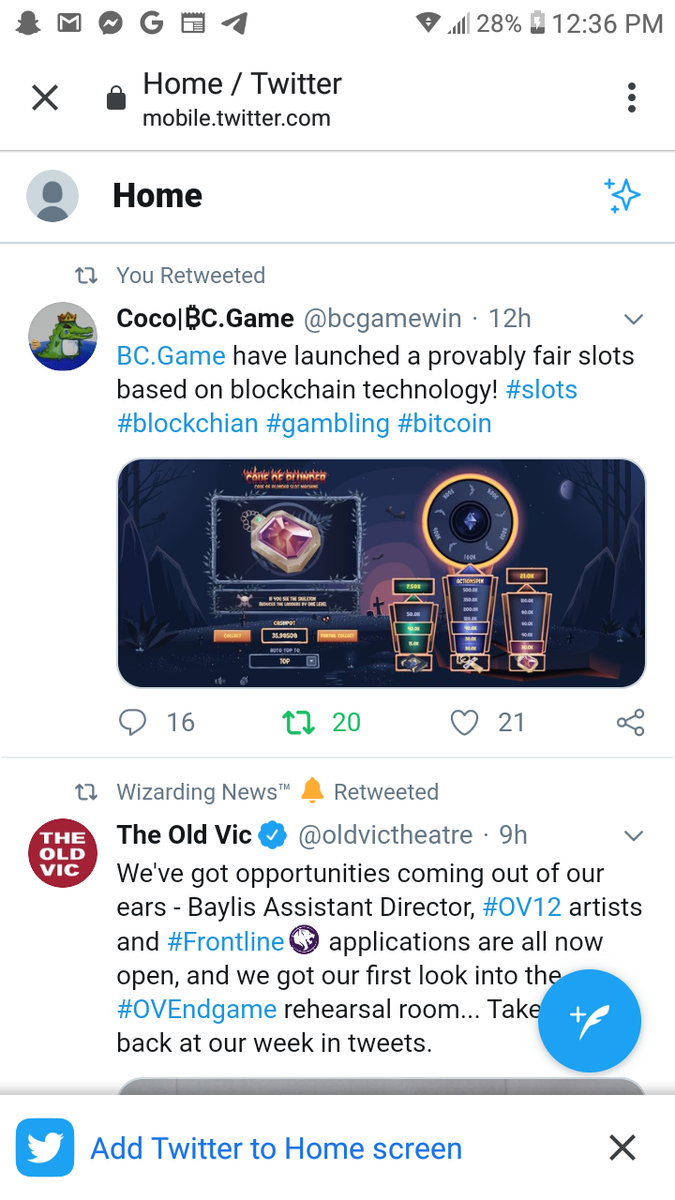
Task: Expand options caret on Old Vic tweet
Action: point(633,835)
